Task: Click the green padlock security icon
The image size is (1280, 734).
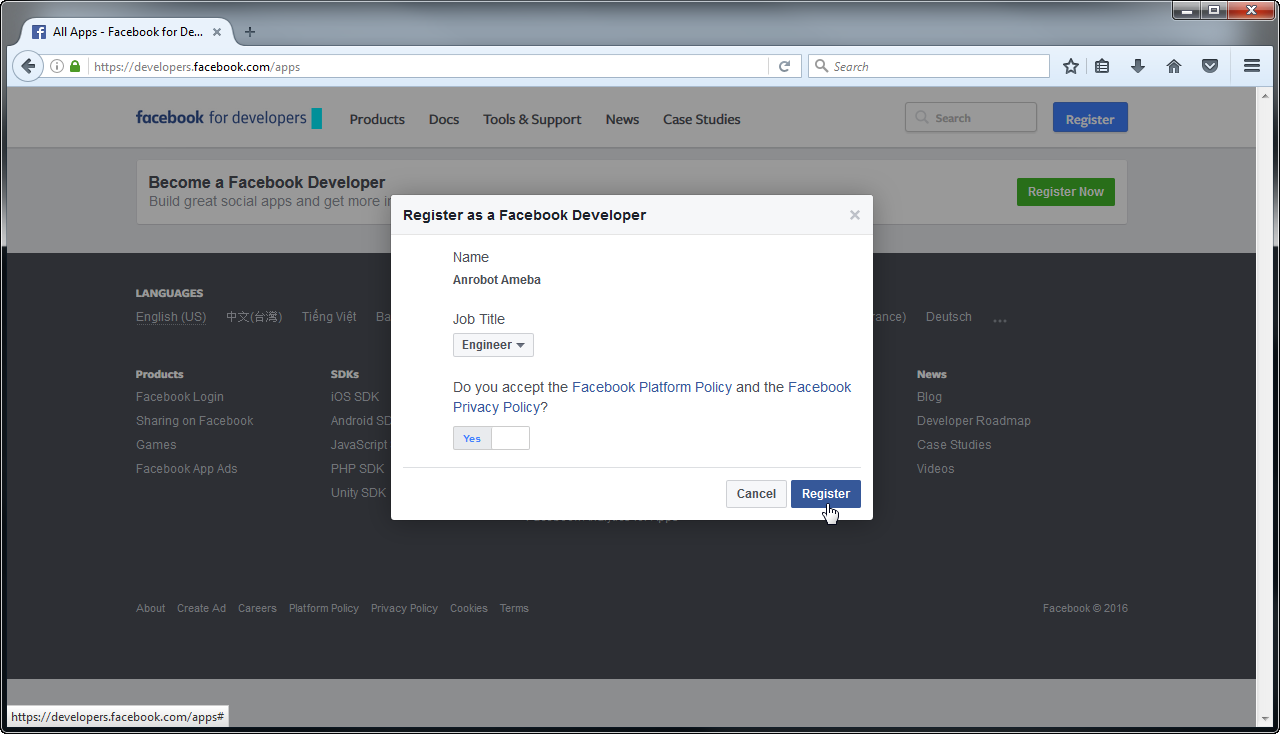Action: (x=74, y=67)
